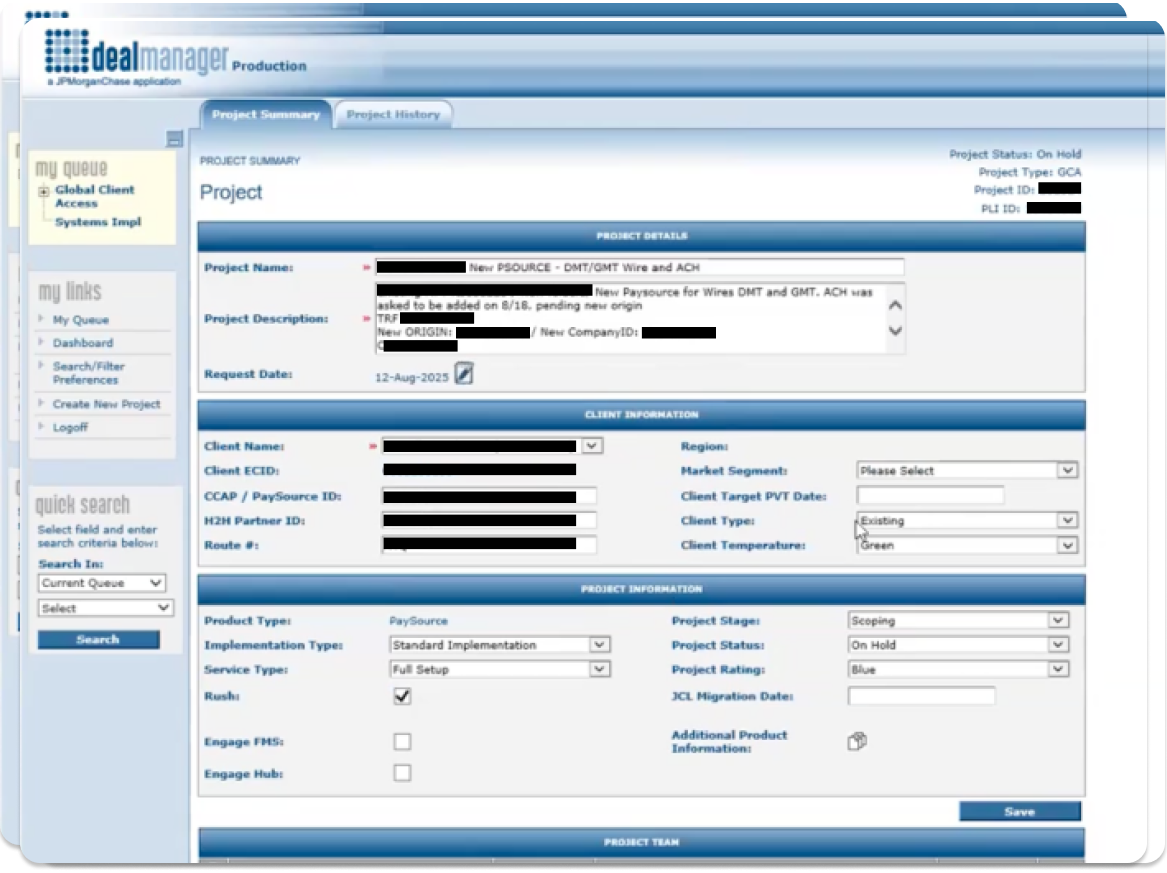Click the CCAP / PaySource ID field

(489, 496)
